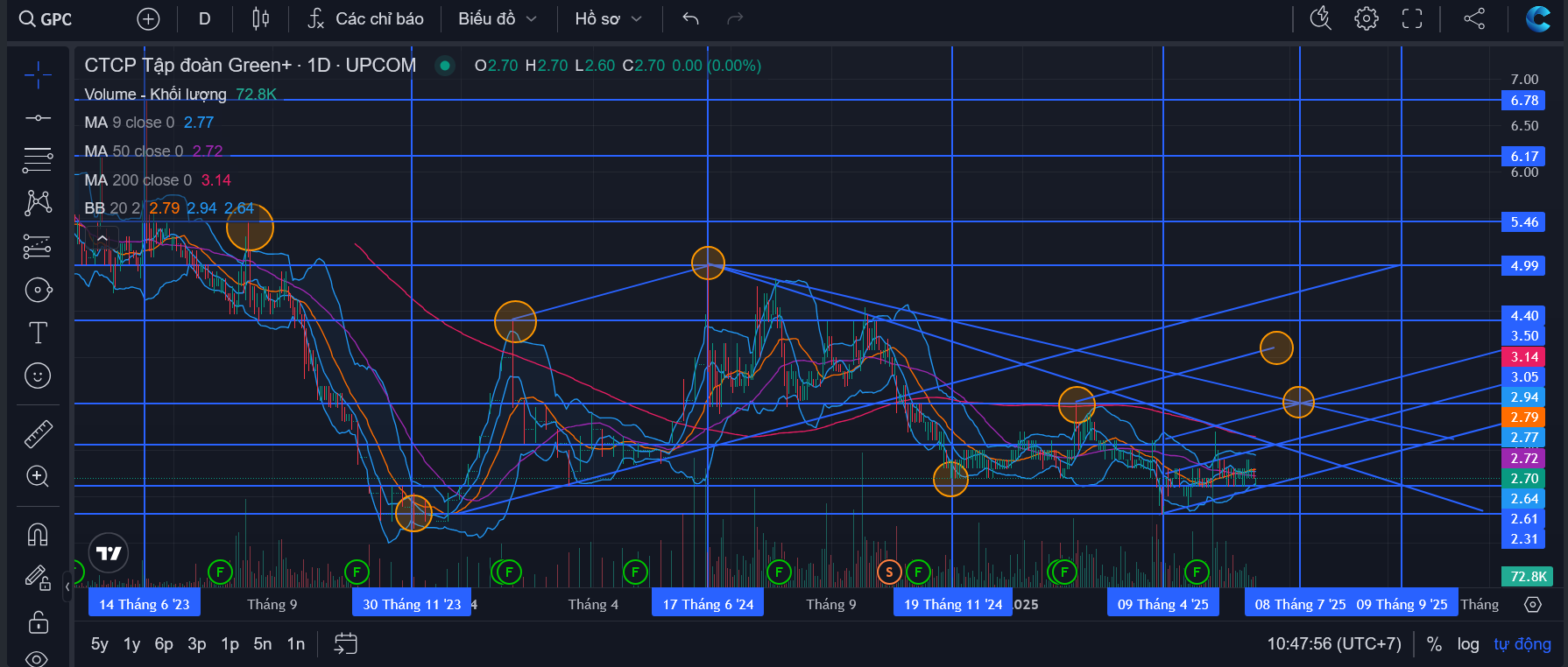
Task: Open the GPC symbol search
Action: point(46,18)
